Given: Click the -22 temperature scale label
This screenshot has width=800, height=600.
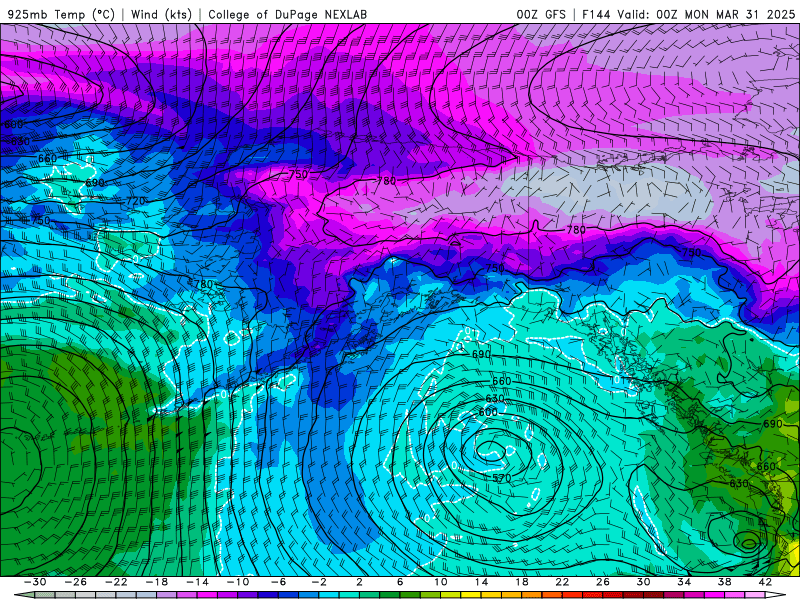Looking at the screenshot, I should click(116, 582).
